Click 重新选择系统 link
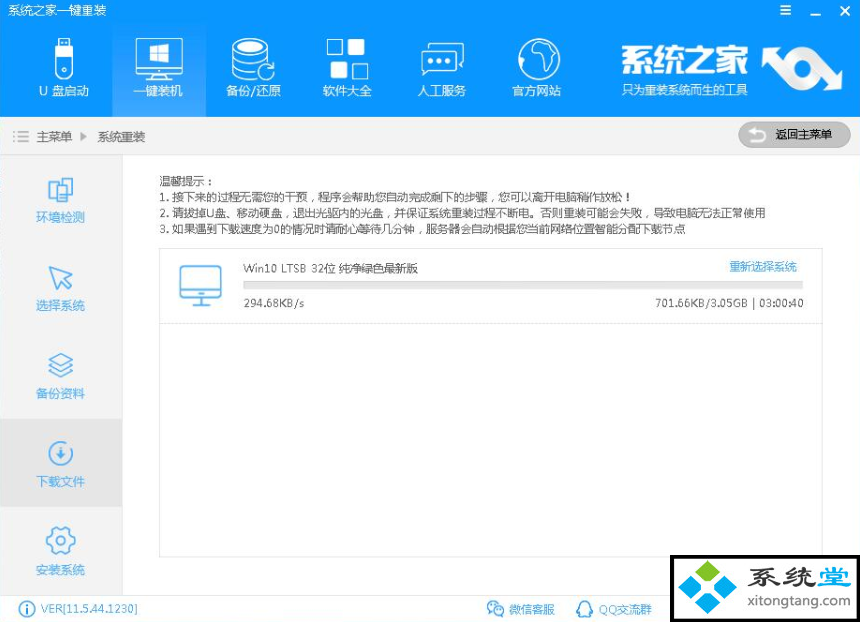 click(763, 267)
